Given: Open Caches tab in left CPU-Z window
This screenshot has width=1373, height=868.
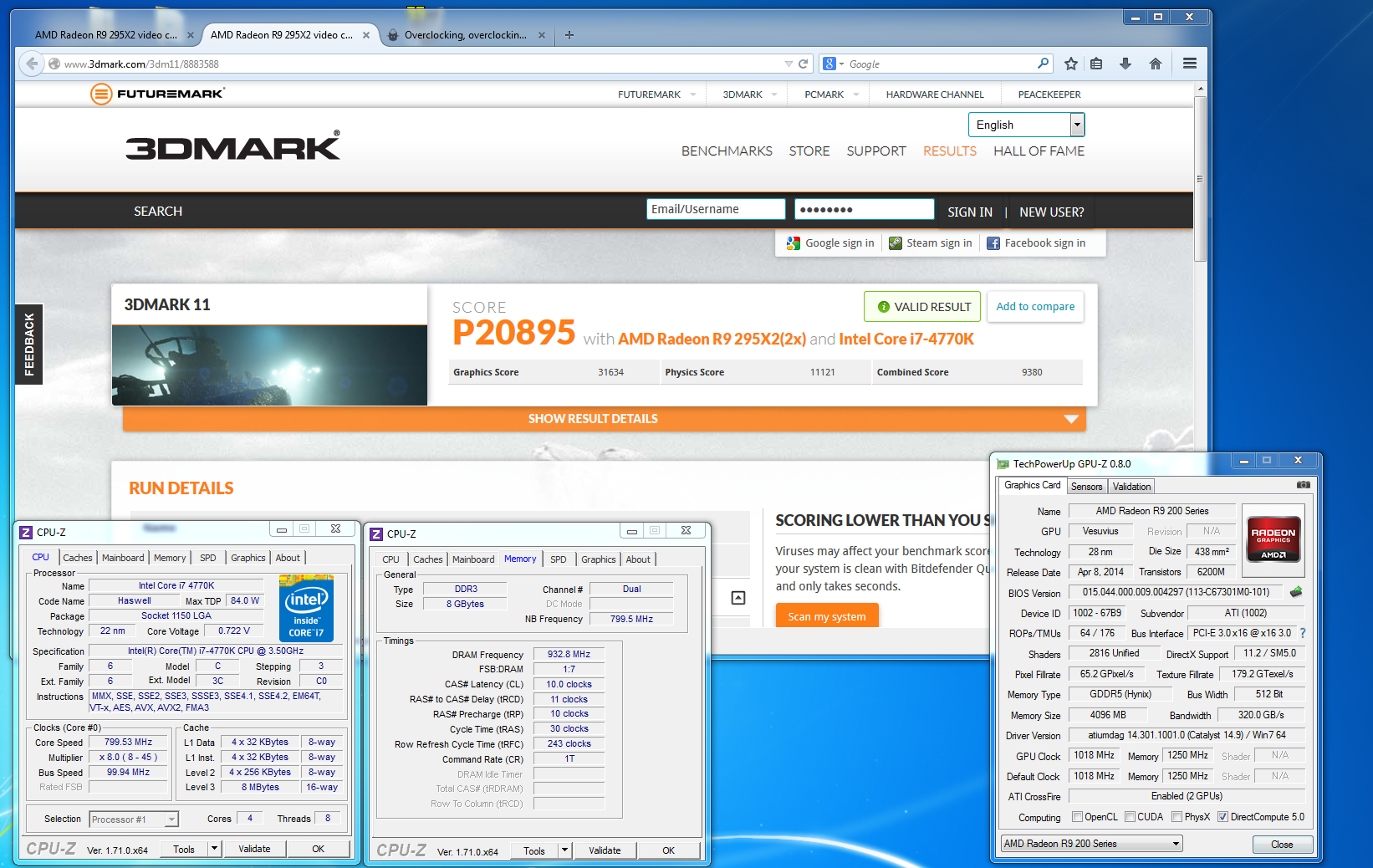Looking at the screenshot, I should coord(78,558).
